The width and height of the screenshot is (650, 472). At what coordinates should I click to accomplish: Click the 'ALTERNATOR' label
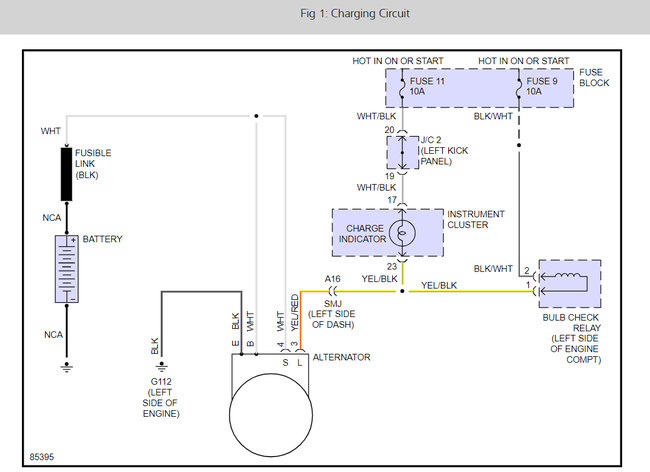click(342, 357)
